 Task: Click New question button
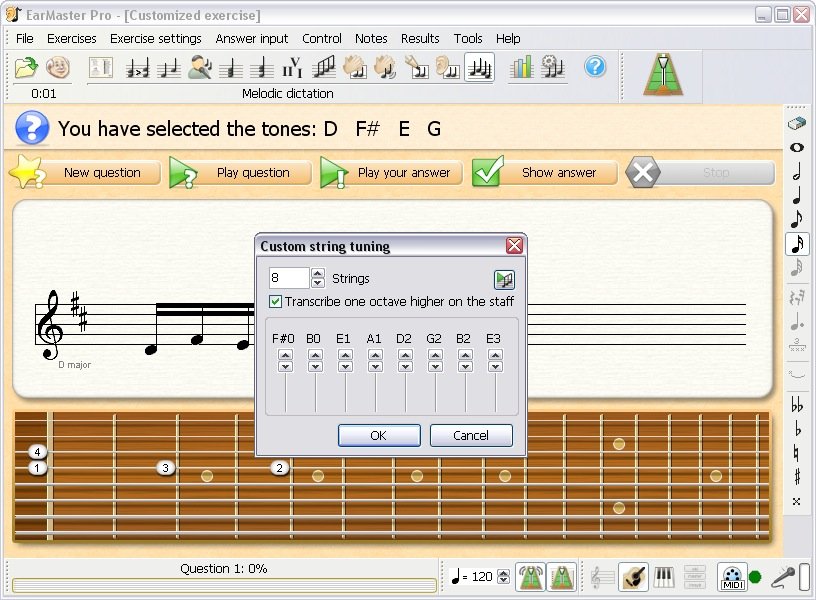tap(86, 172)
